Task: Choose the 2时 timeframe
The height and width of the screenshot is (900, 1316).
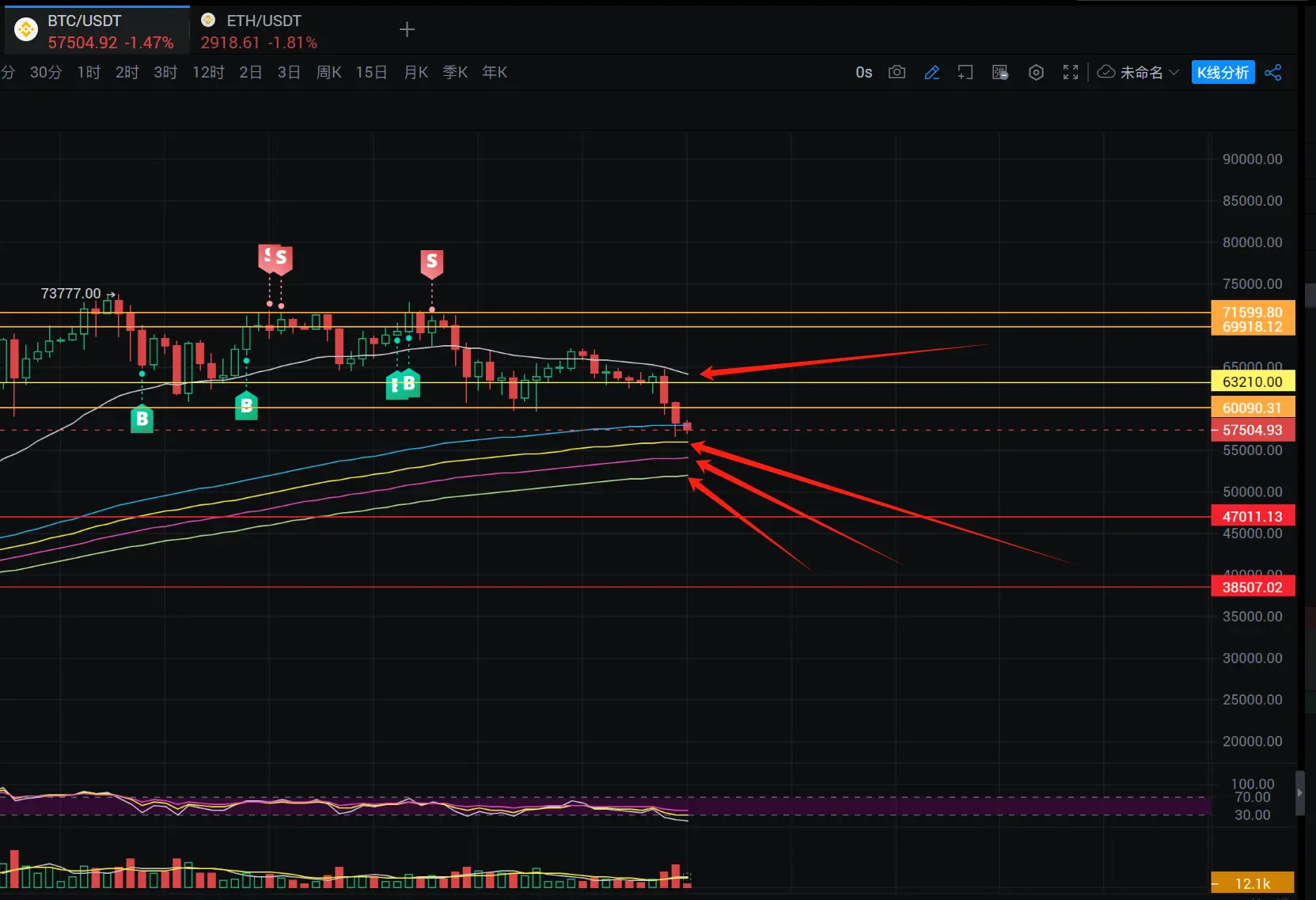Action: (x=127, y=72)
